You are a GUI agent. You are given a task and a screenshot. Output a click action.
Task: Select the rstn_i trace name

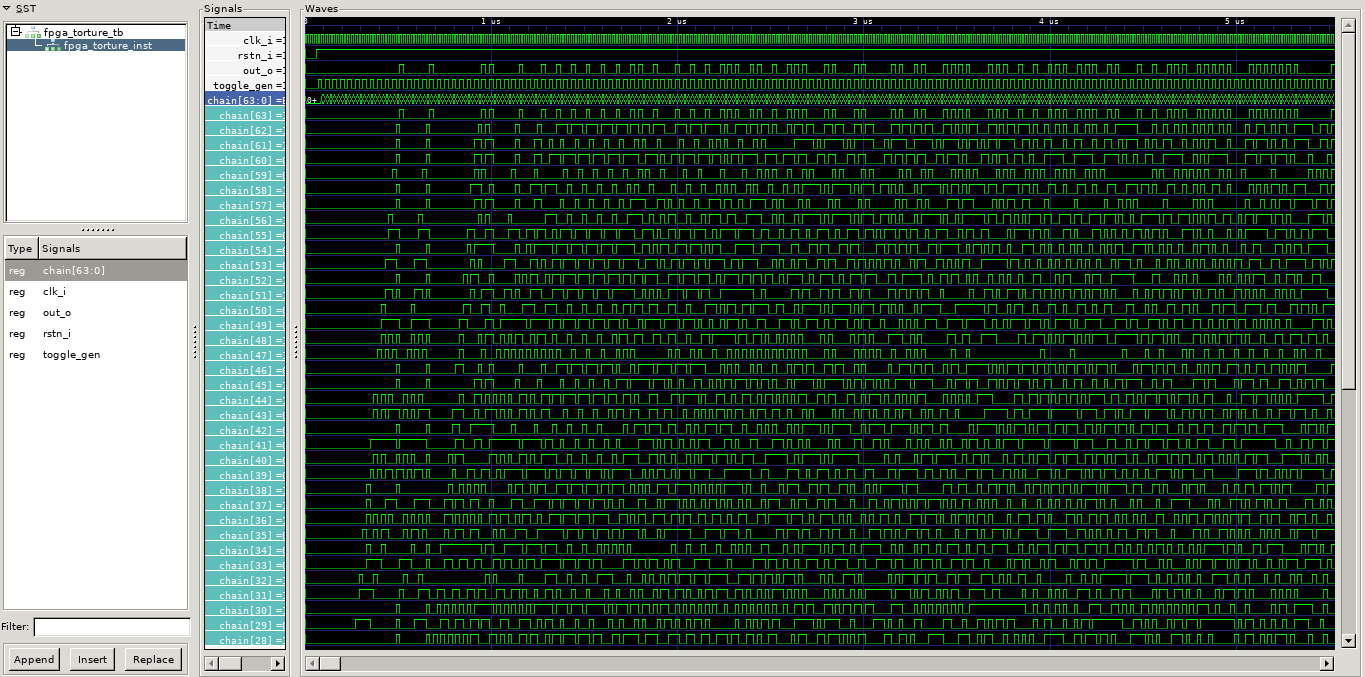coord(245,55)
